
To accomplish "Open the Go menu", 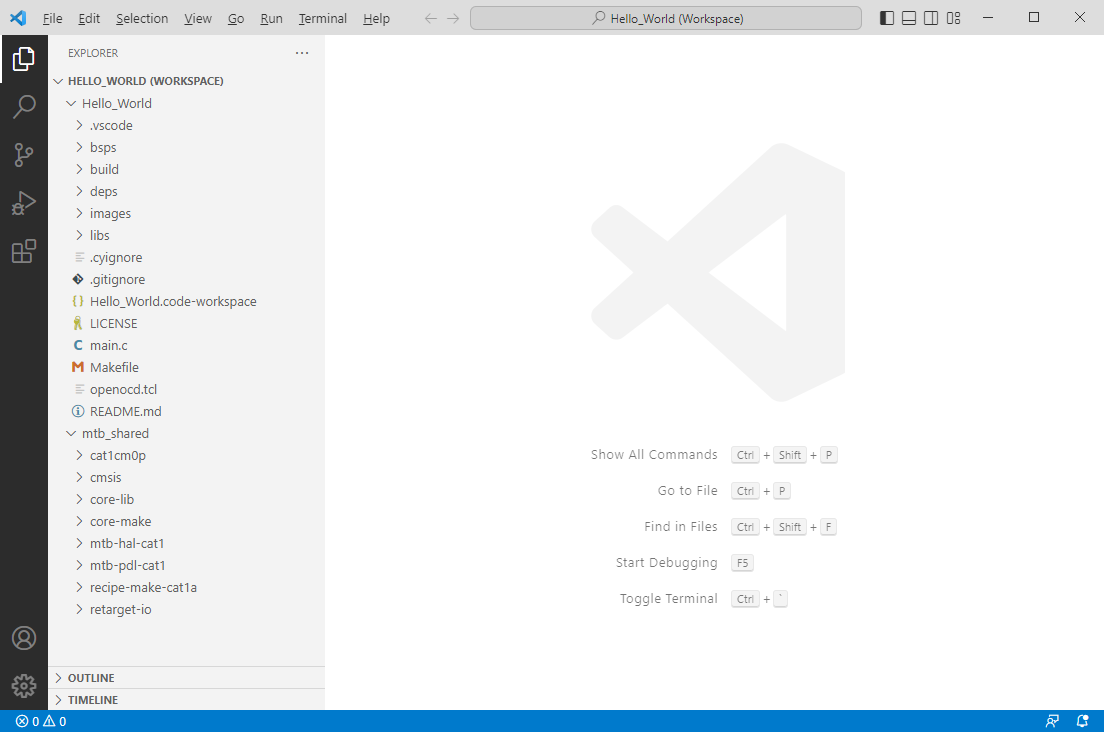I will [236, 18].
